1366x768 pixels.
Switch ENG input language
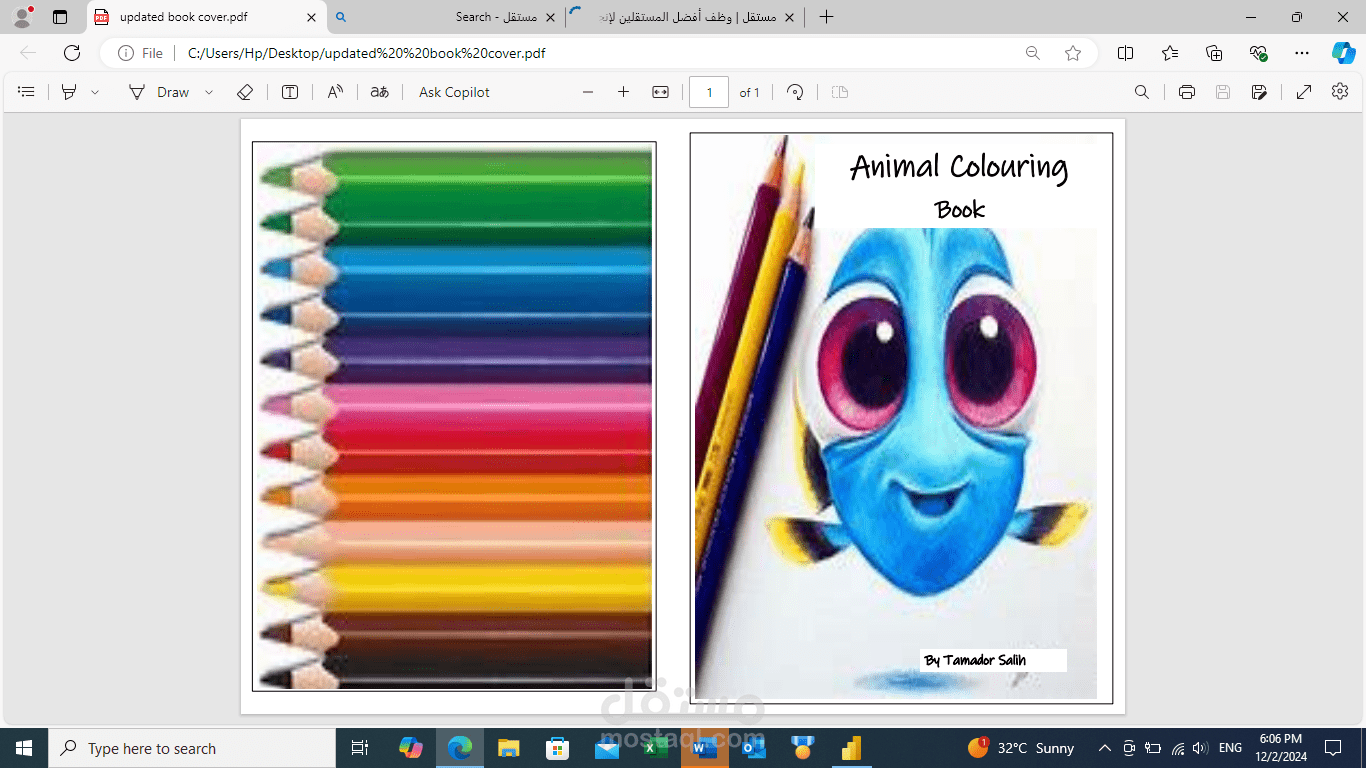click(1230, 748)
